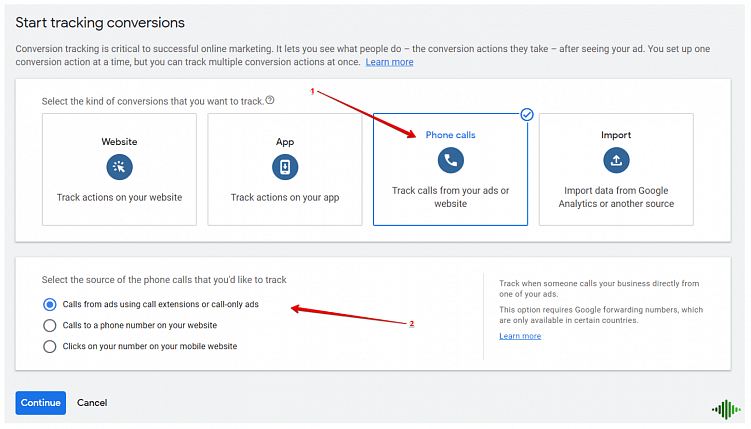Click the 'Import data from Google Analytics' text
The height and width of the screenshot is (429, 751).
(x=616, y=197)
